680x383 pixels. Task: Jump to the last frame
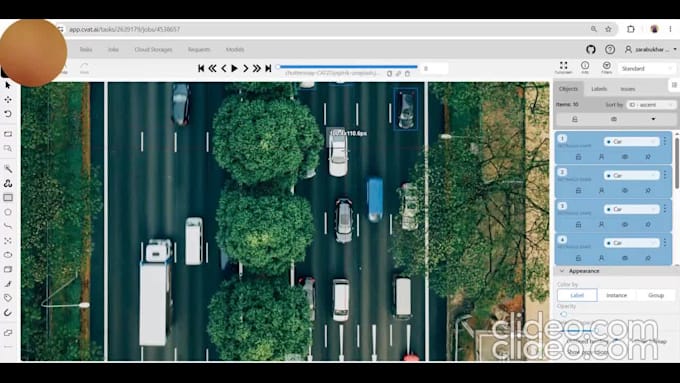point(268,68)
